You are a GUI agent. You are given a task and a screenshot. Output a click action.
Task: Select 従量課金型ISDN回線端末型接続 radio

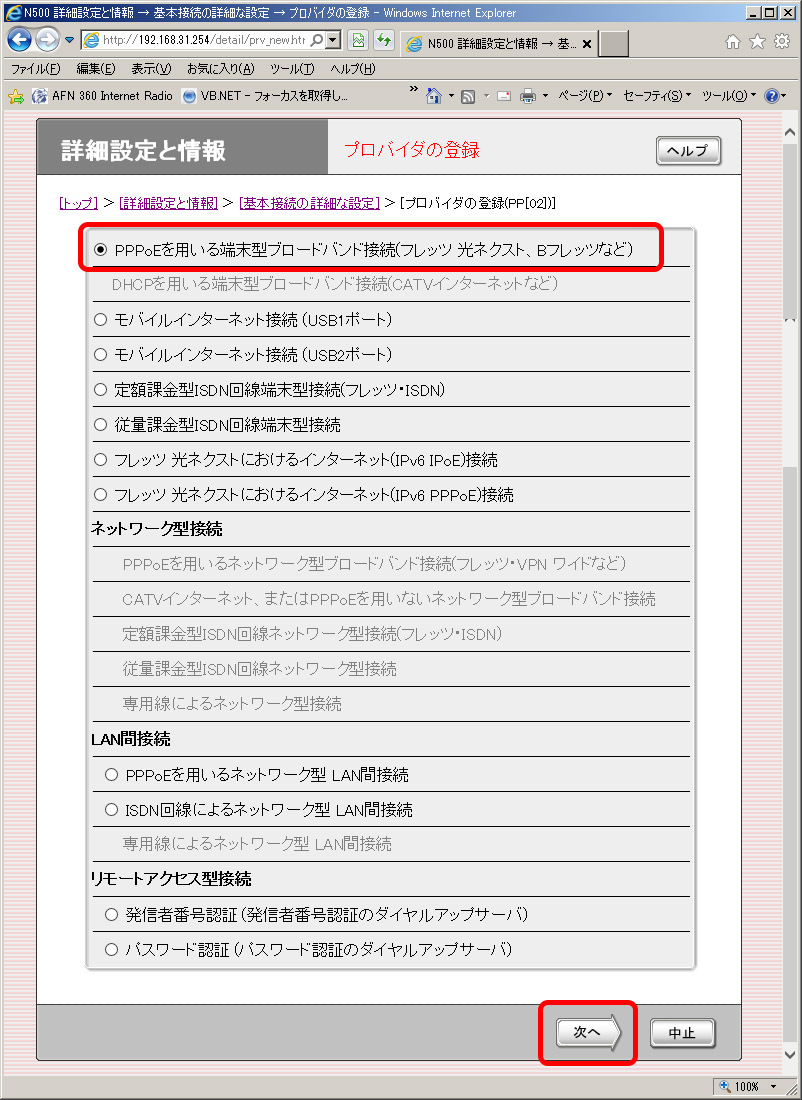pos(100,425)
